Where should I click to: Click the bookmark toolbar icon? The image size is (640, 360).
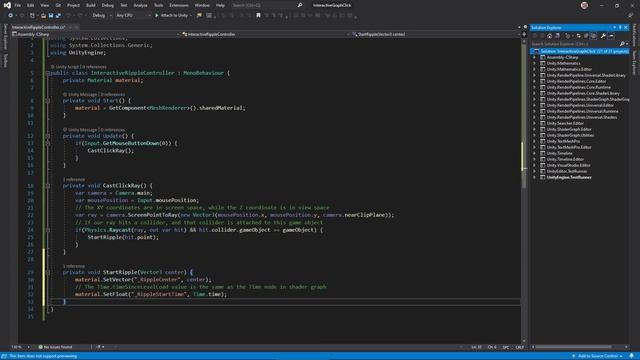258,16
